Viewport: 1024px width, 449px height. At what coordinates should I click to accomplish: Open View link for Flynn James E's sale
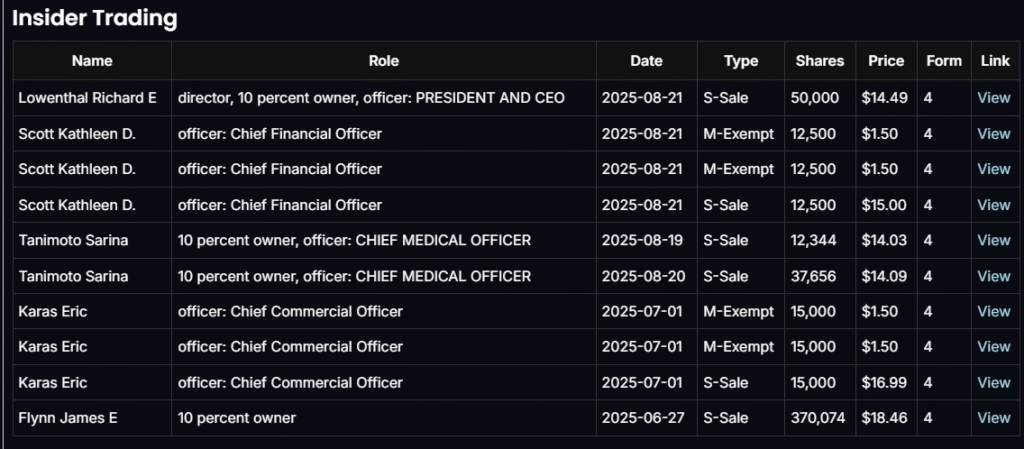[x=993, y=418]
